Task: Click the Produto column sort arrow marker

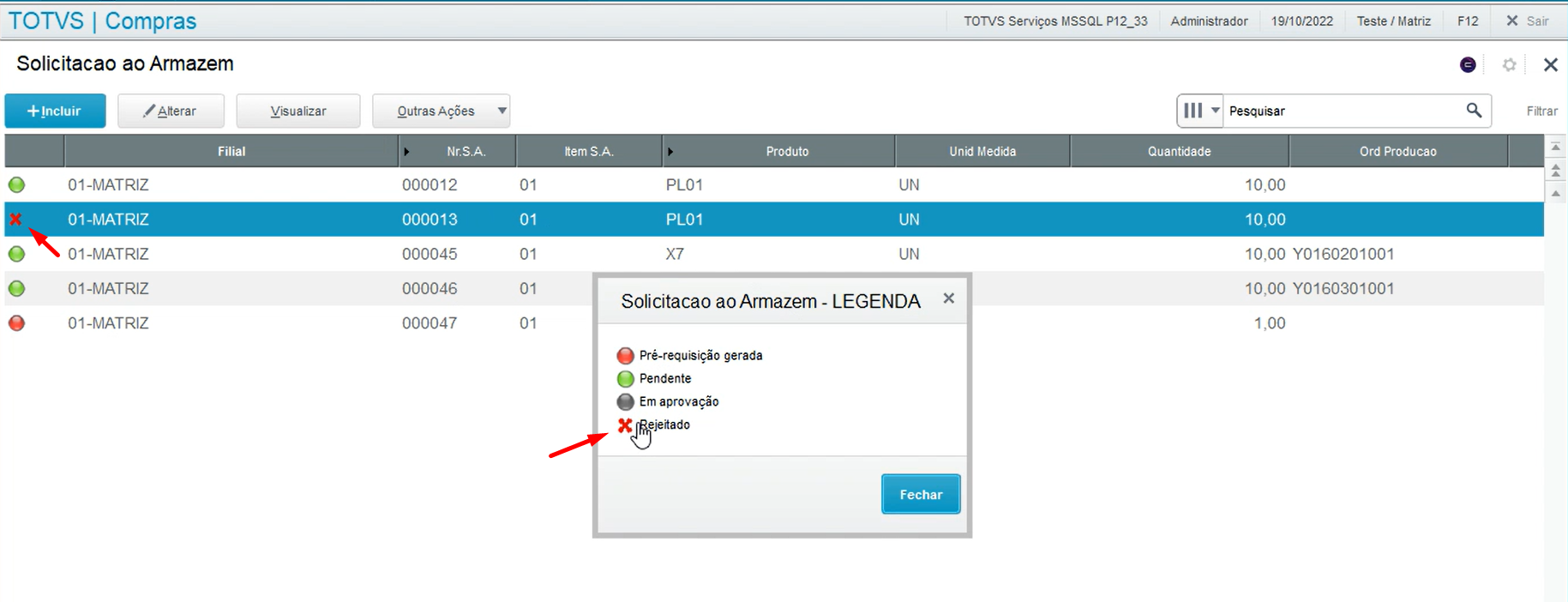Action: tap(670, 152)
